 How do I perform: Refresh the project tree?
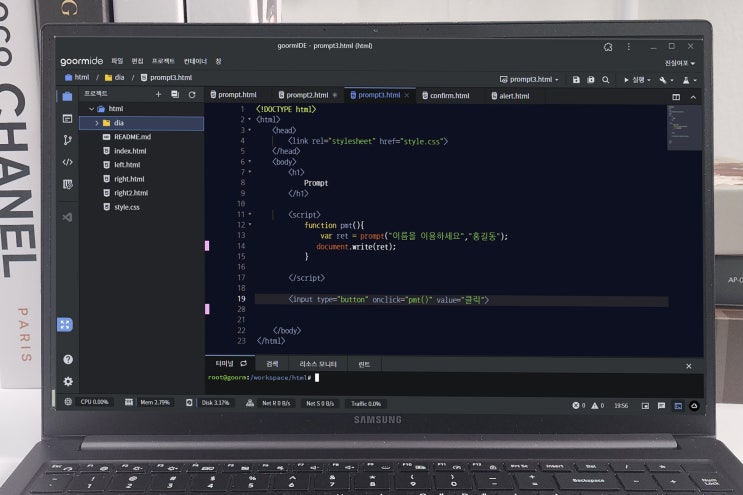pos(192,94)
